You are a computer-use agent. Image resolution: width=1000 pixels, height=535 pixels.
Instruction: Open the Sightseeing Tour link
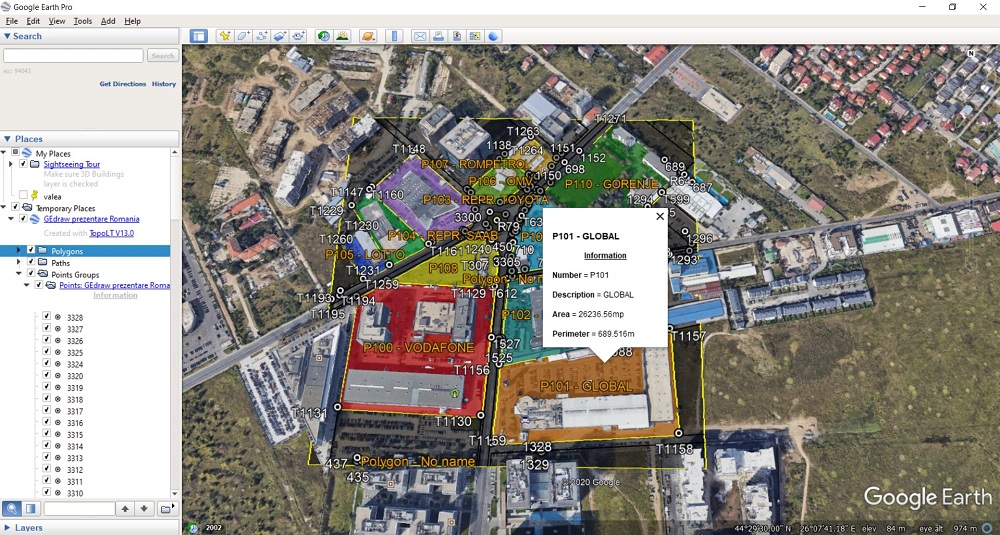point(71,164)
